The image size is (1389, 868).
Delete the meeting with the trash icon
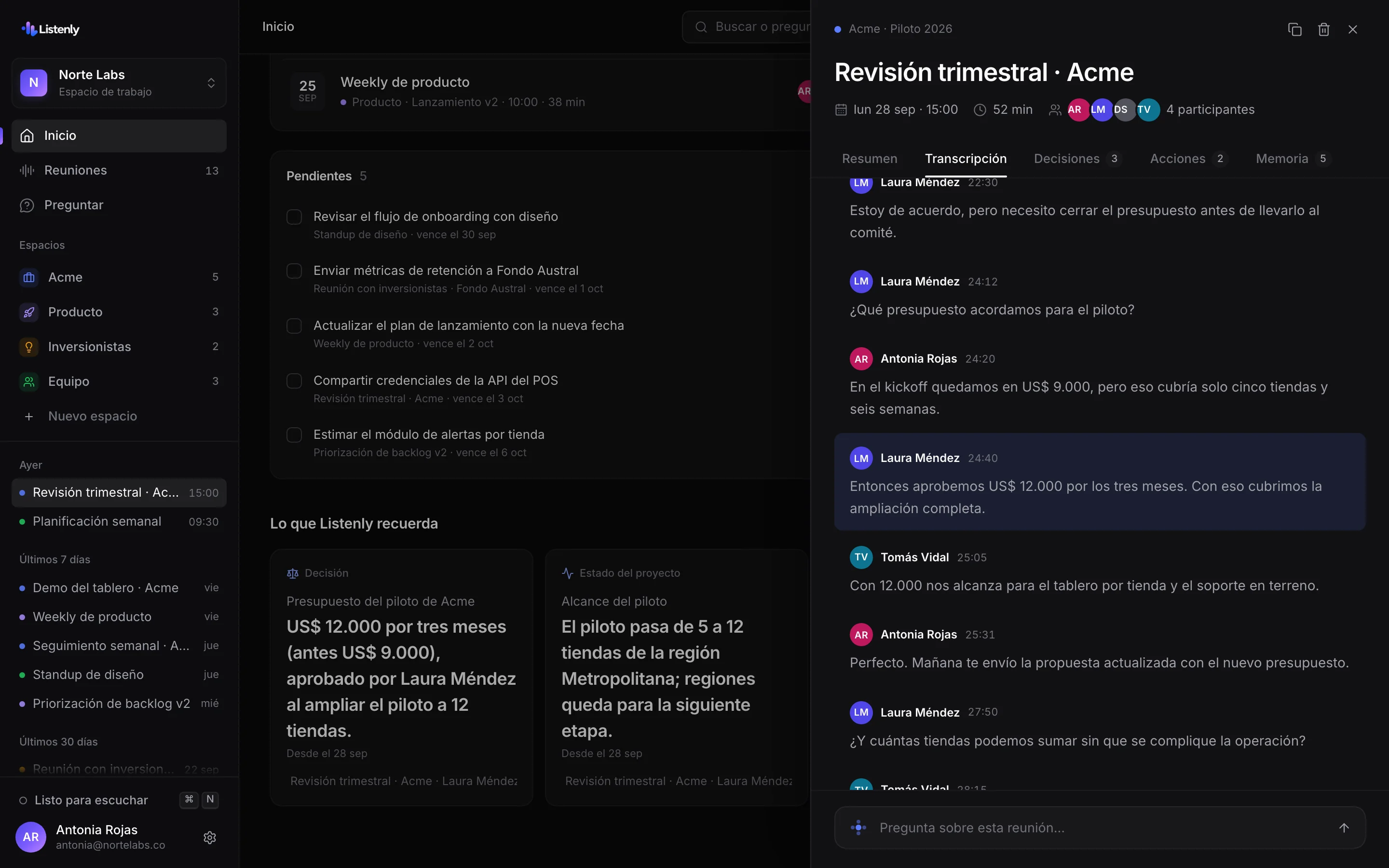coord(1323,29)
